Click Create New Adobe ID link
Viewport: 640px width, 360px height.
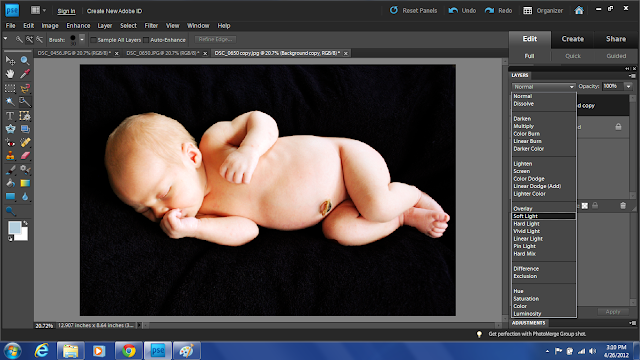(114, 11)
